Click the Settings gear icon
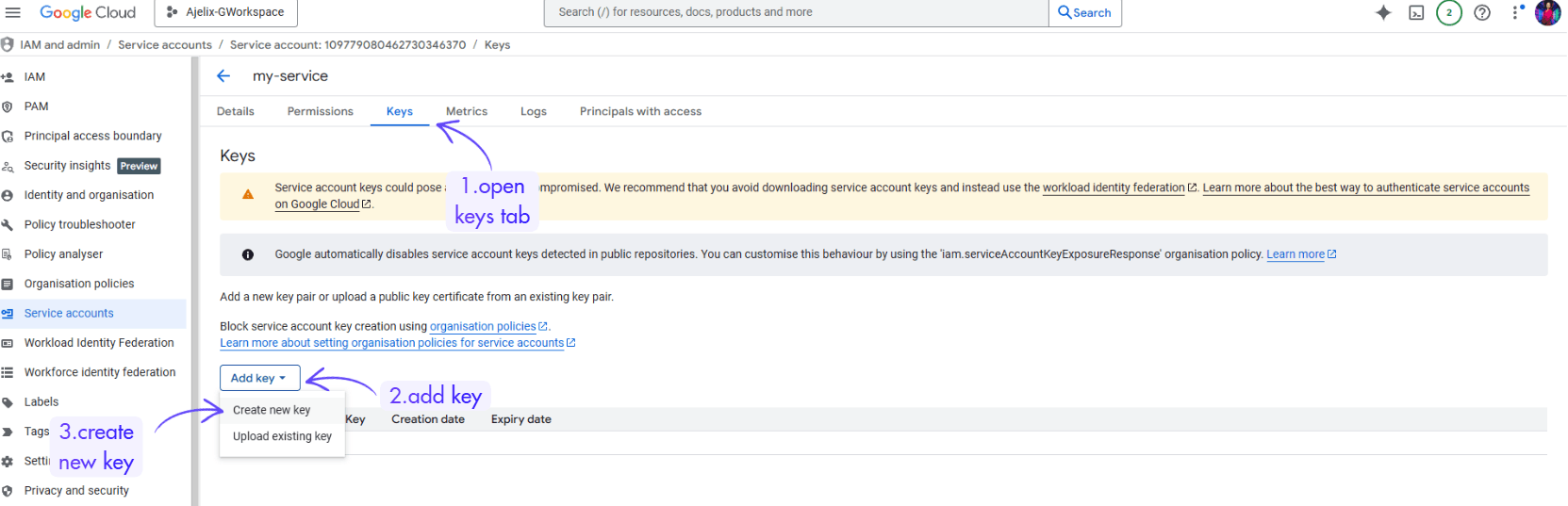1568x506 pixels. coord(8,462)
